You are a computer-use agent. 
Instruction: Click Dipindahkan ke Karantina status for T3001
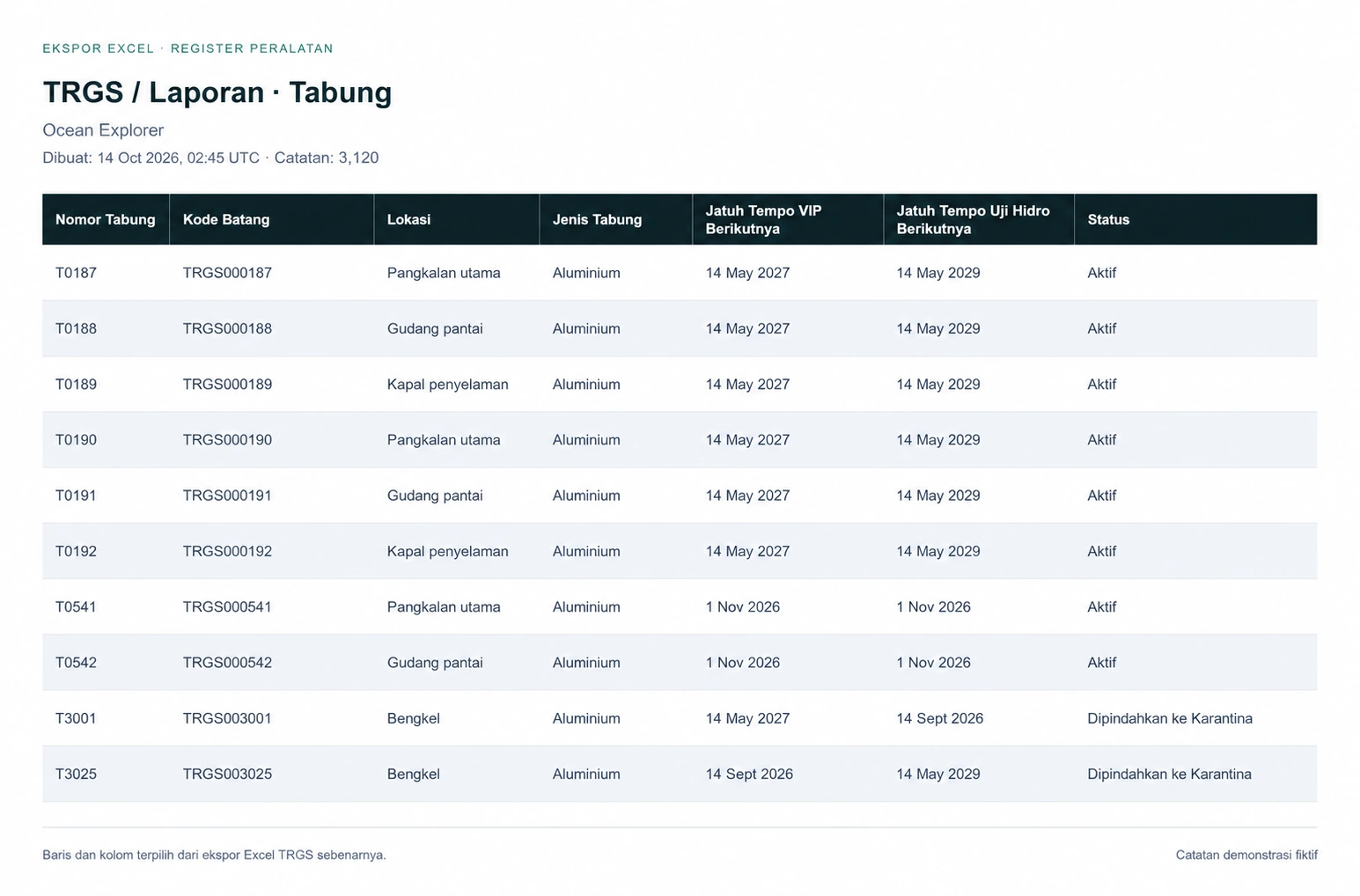tap(1170, 718)
